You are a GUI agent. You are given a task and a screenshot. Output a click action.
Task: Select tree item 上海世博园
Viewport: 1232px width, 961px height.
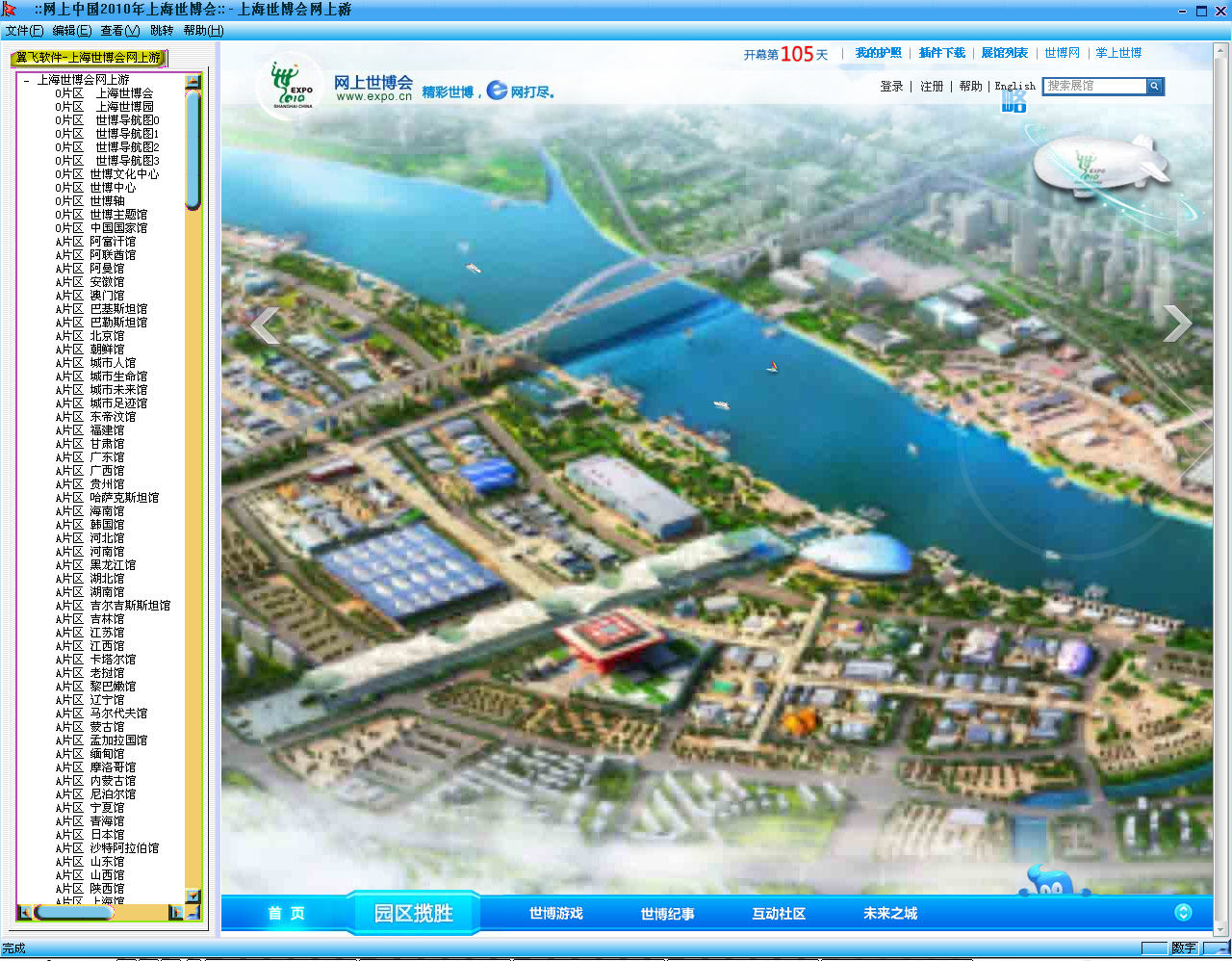[125, 107]
